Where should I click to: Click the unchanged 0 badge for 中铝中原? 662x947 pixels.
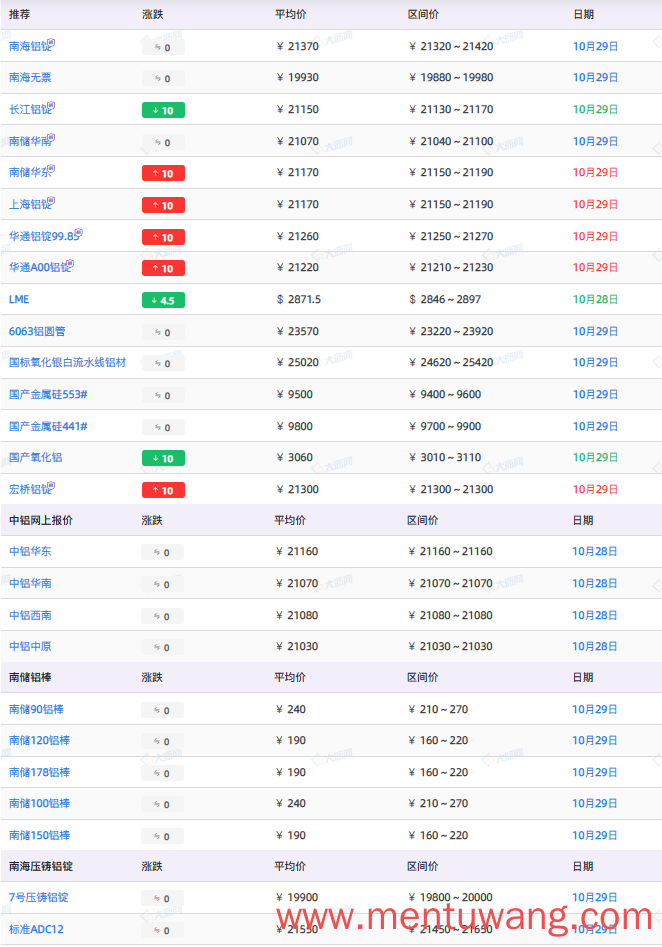(x=162, y=647)
